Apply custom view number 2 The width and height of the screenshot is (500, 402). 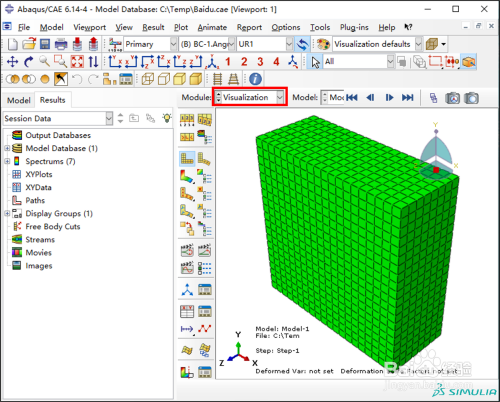point(244,62)
